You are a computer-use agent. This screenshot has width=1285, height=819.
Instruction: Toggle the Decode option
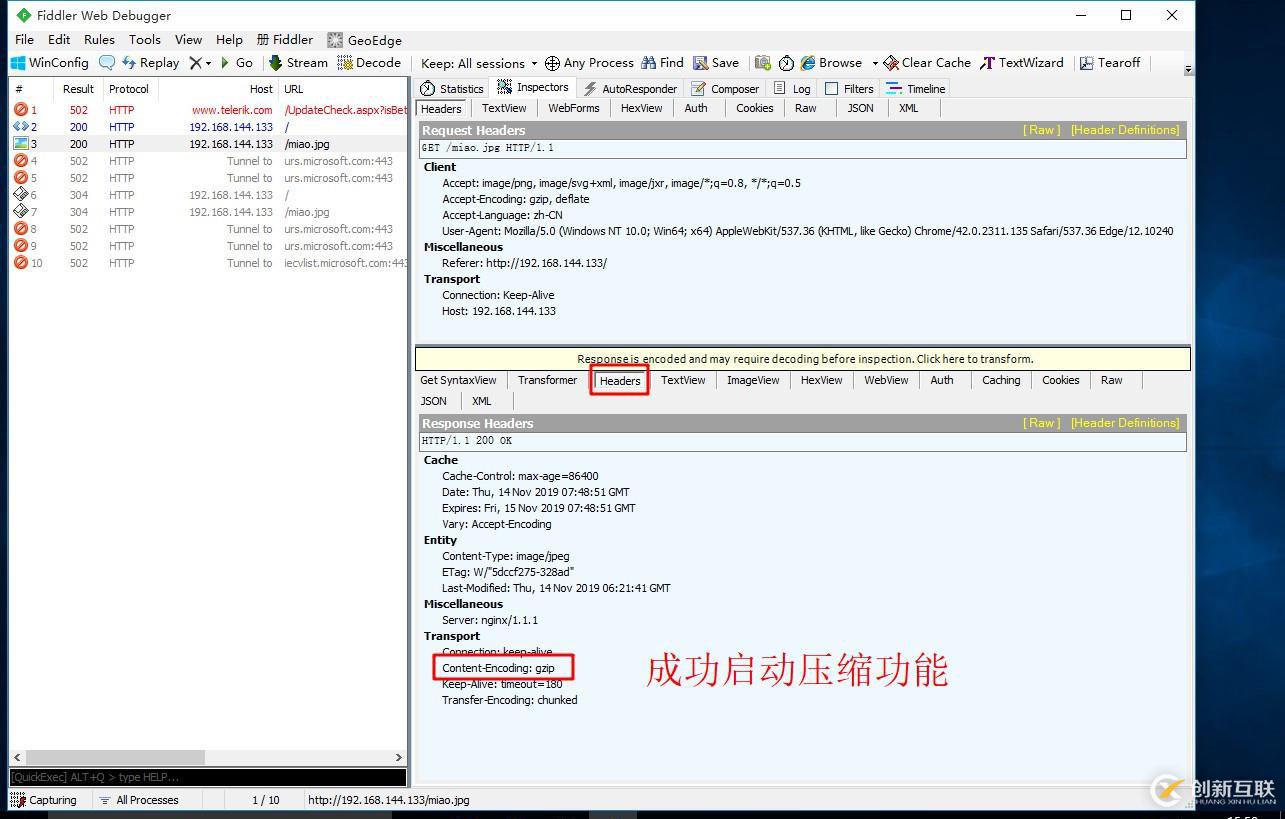[x=369, y=63]
